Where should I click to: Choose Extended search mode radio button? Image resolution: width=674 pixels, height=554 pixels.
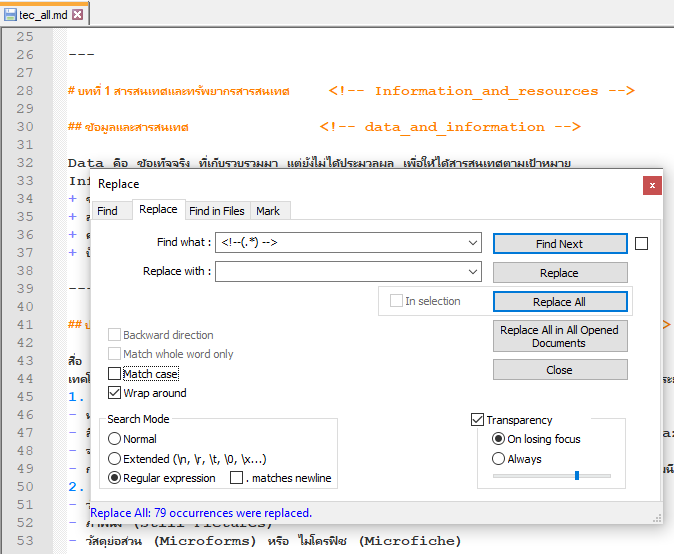[115, 459]
